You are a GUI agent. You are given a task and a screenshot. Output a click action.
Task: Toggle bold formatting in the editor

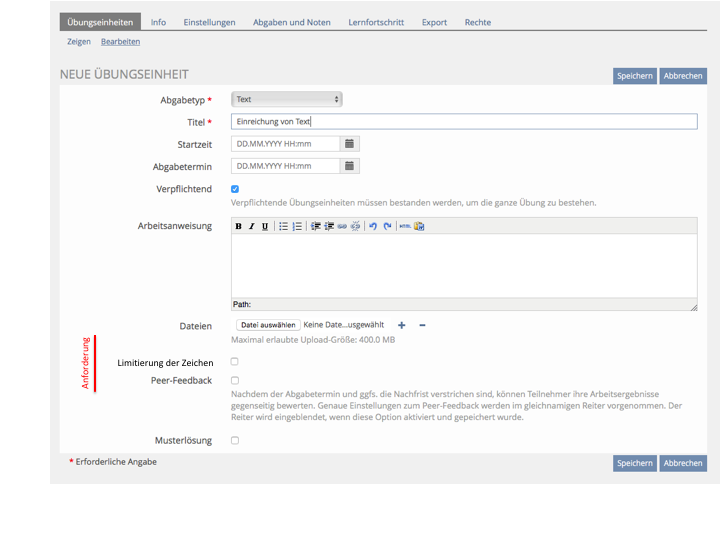[x=239, y=226]
